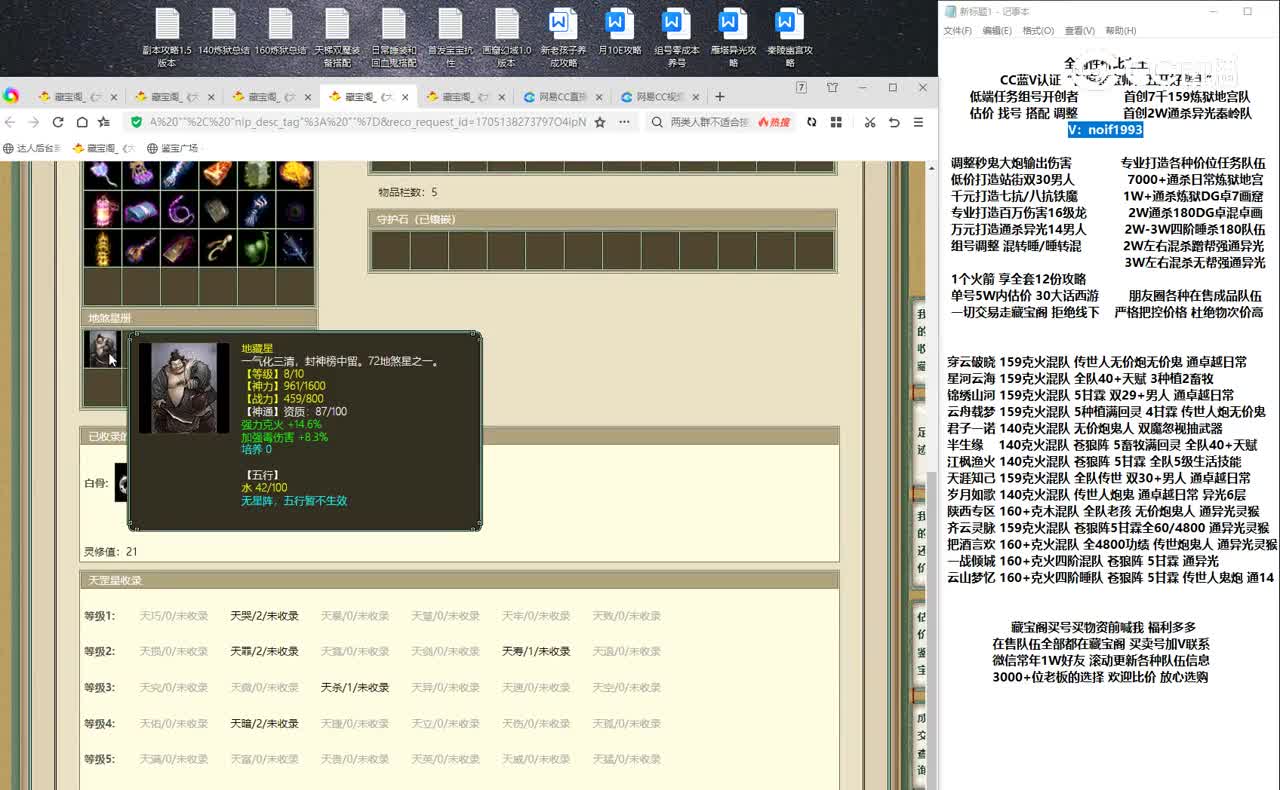Bookmark this page with the star icon
Image resolution: width=1280 pixels, height=790 pixels.
pos(600,122)
